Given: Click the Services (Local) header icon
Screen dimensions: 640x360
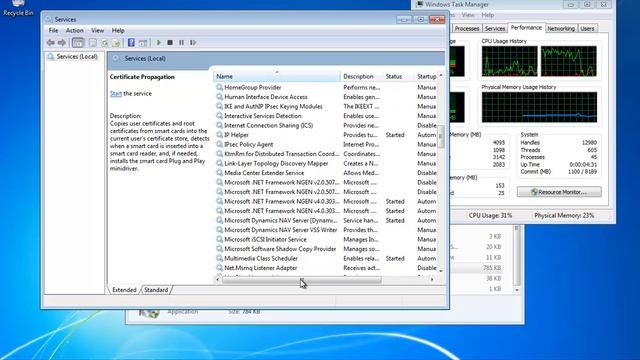Looking at the screenshot, I should point(116,59).
